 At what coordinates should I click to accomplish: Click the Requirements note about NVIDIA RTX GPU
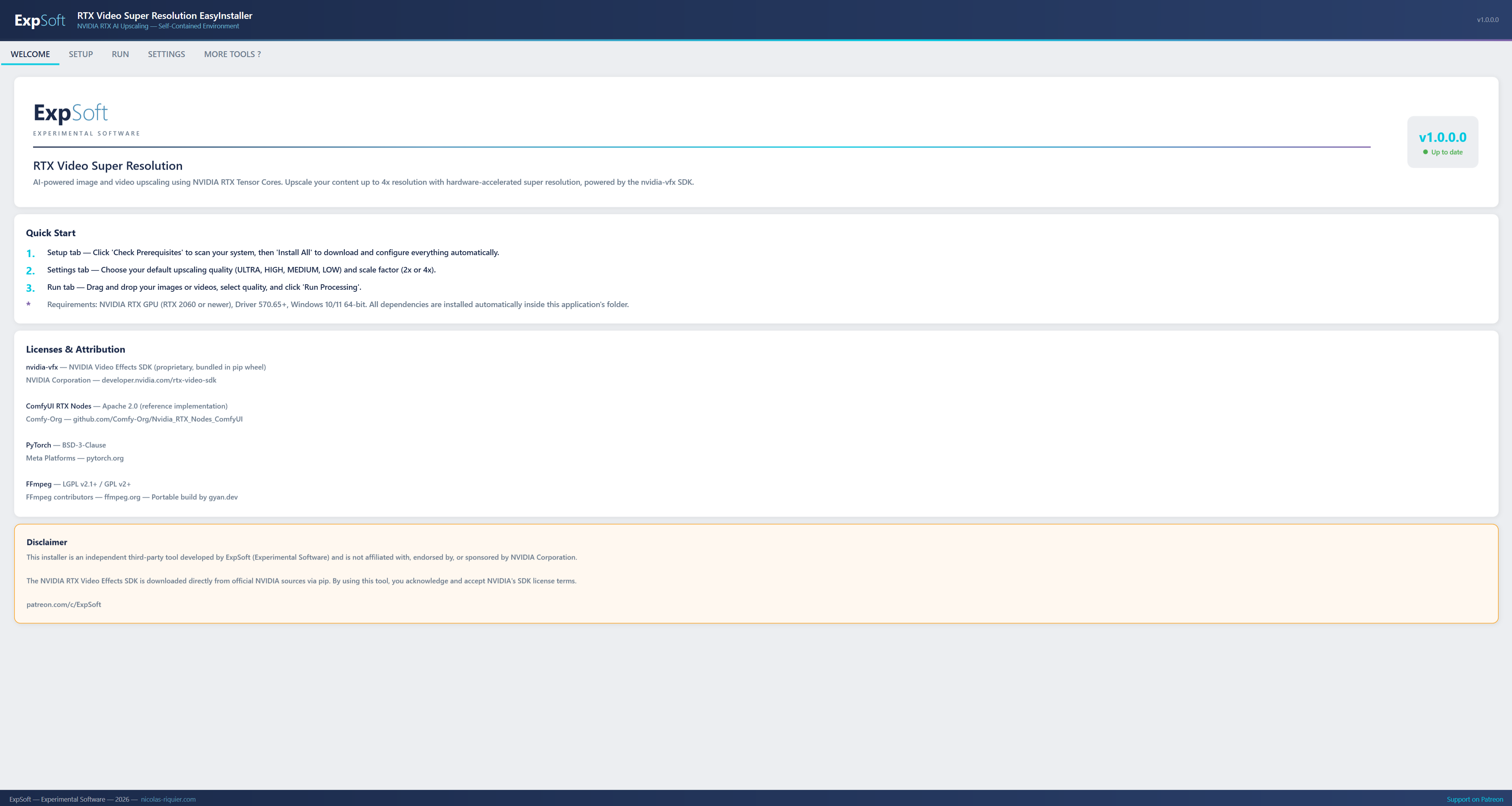[x=338, y=304]
